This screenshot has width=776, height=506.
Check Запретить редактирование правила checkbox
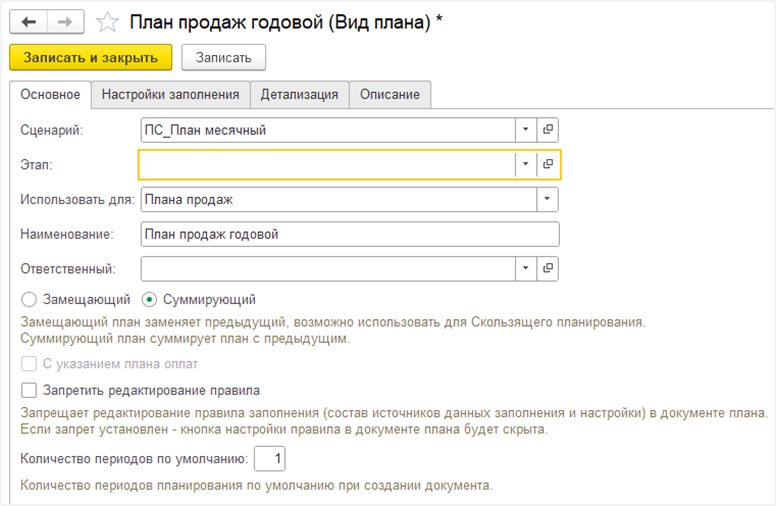[29, 390]
